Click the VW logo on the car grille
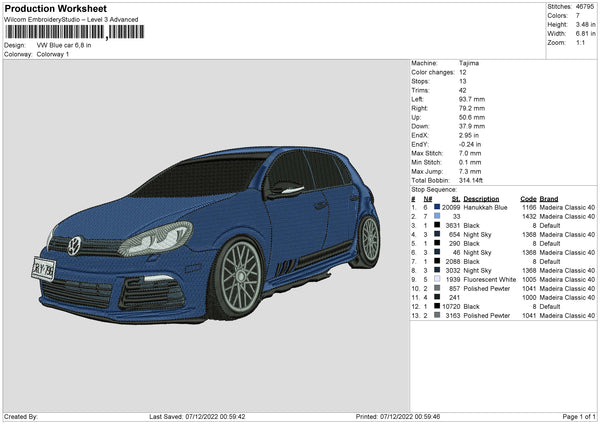This screenshot has height=424, width=600. pyautogui.click(x=74, y=245)
